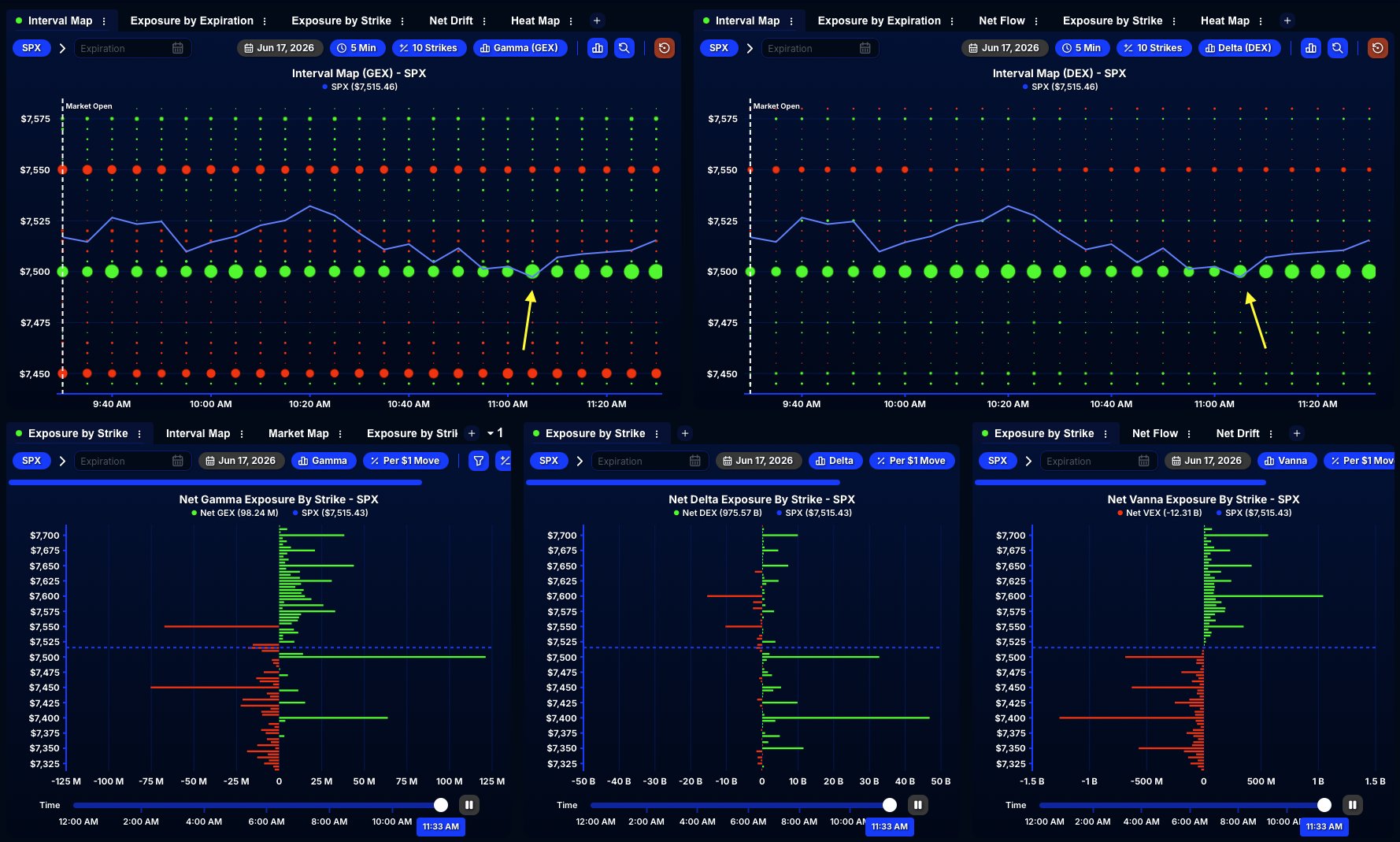This screenshot has width=1400, height=842.
Task: Switch to Exposure by Expiration tab top-left
Action: click(192, 20)
